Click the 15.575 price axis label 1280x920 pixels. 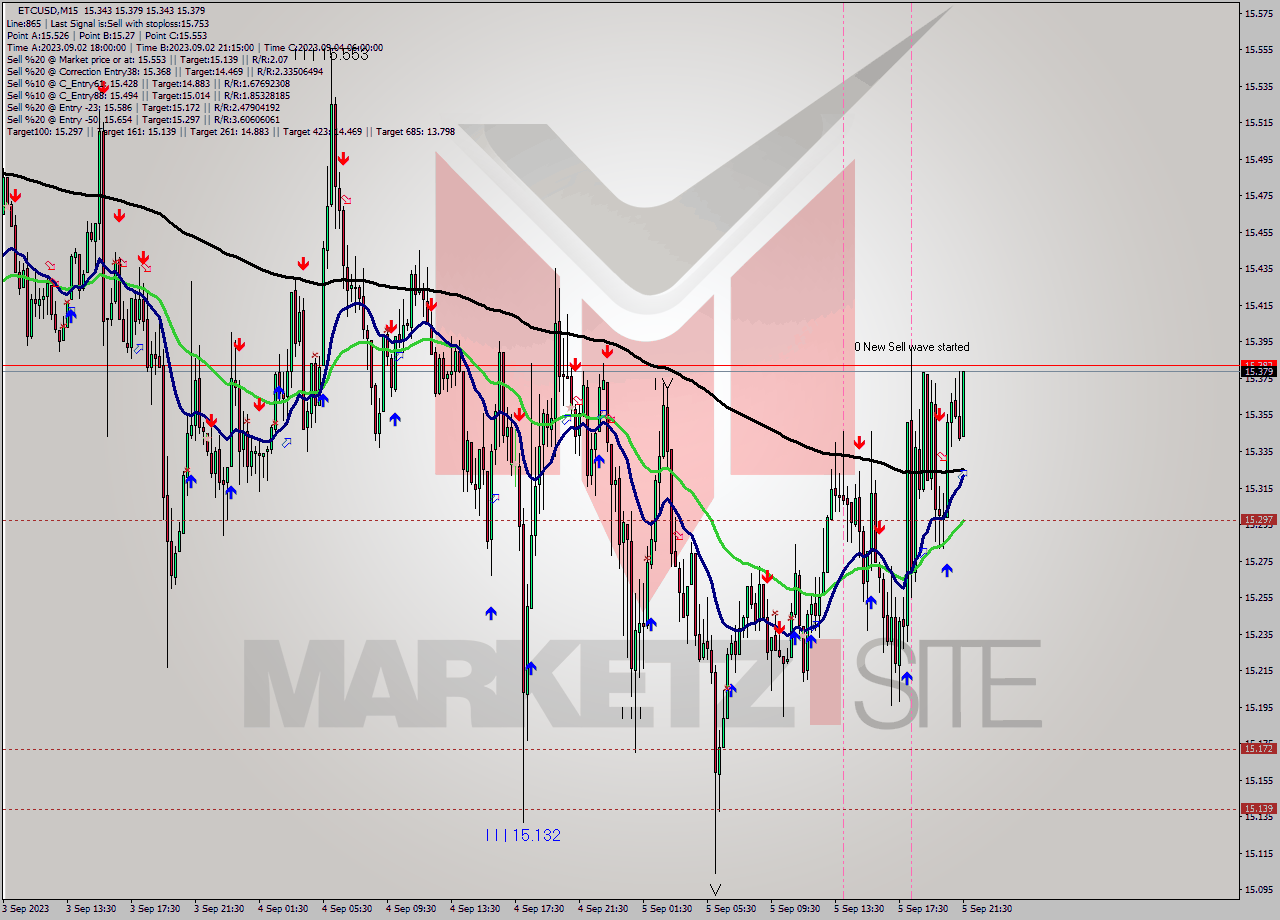pyautogui.click(x=1258, y=13)
